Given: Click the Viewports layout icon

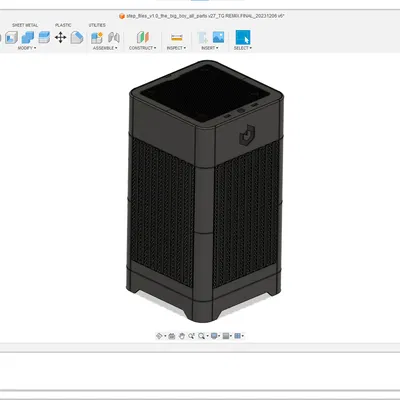Looking at the screenshot, I should coord(237,336).
